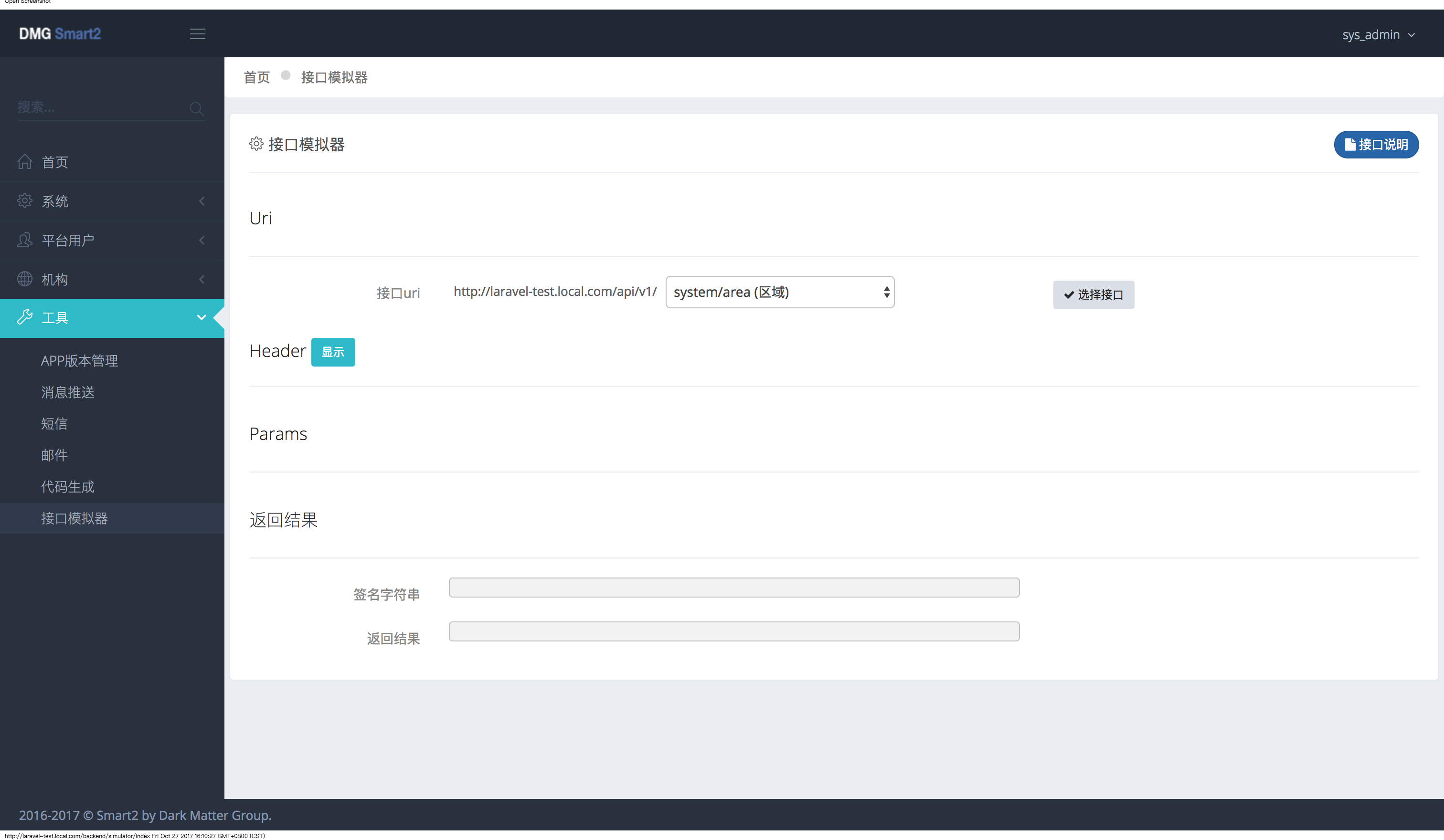Click the wrench icon beside 工具

tap(25, 316)
